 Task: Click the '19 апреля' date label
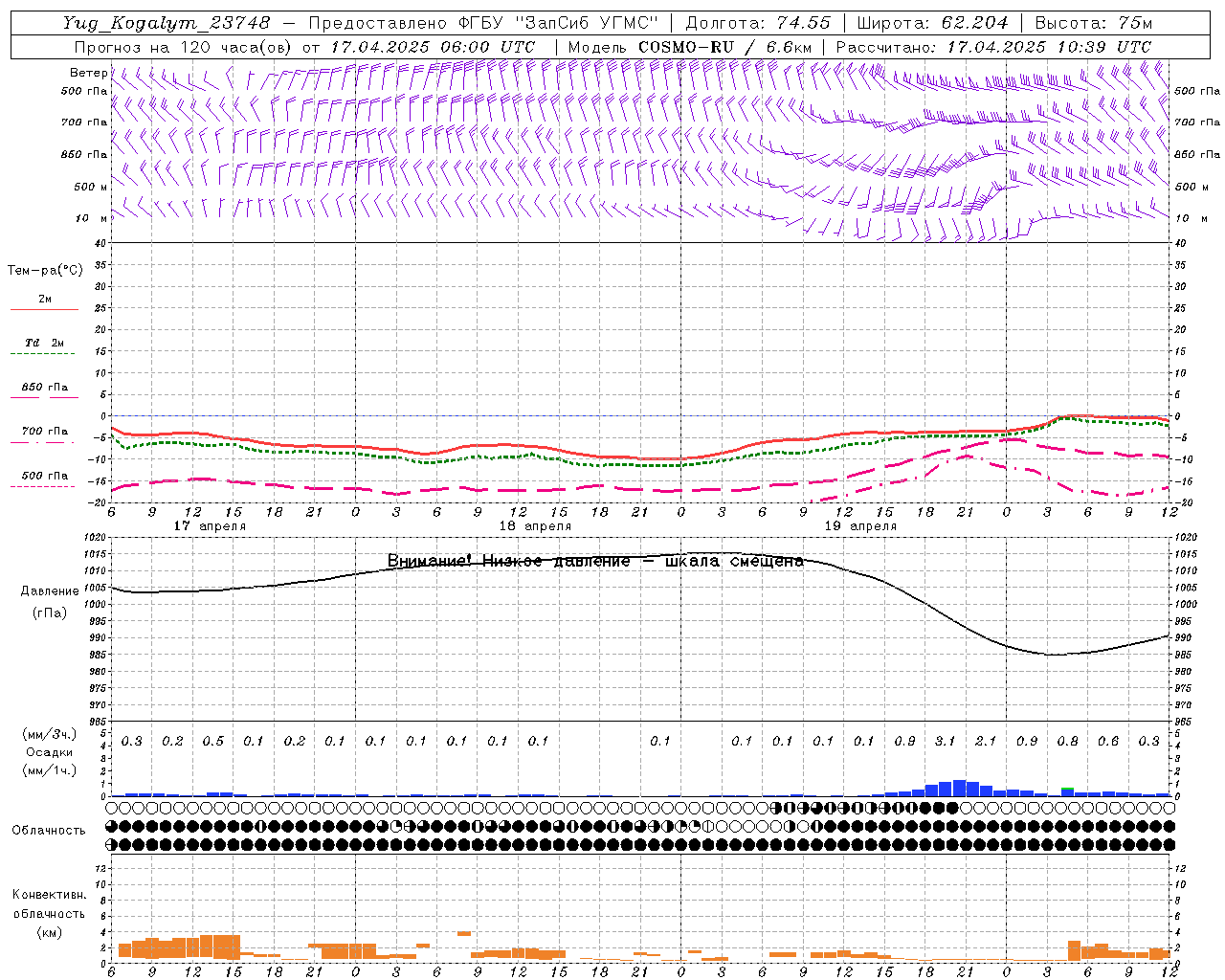point(860,526)
